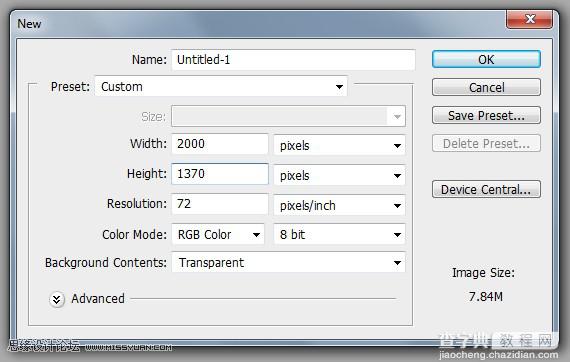This screenshot has height=362, width=570.
Task: Open the Height units dropdown
Action: pyautogui.click(x=339, y=176)
